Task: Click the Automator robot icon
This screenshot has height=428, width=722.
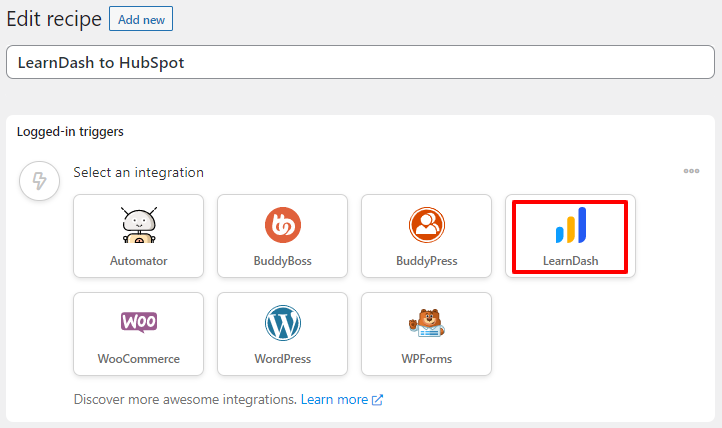Action: pos(139,225)
